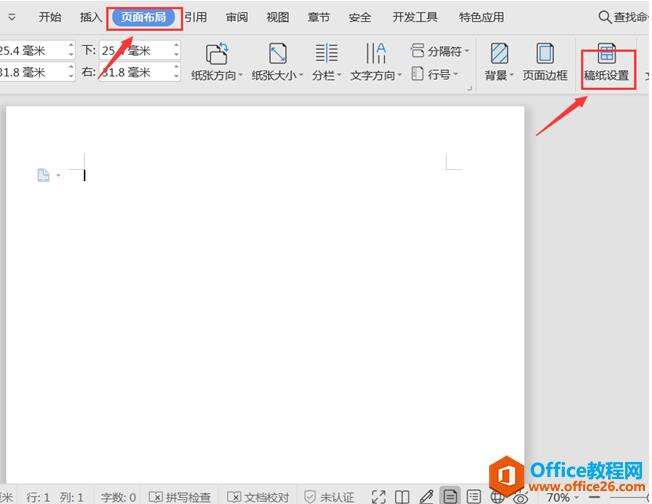Viewport: 652px width, 504px height.
Task: Expand the 文字方向 dropdown arrow
Action: [399, 75]
